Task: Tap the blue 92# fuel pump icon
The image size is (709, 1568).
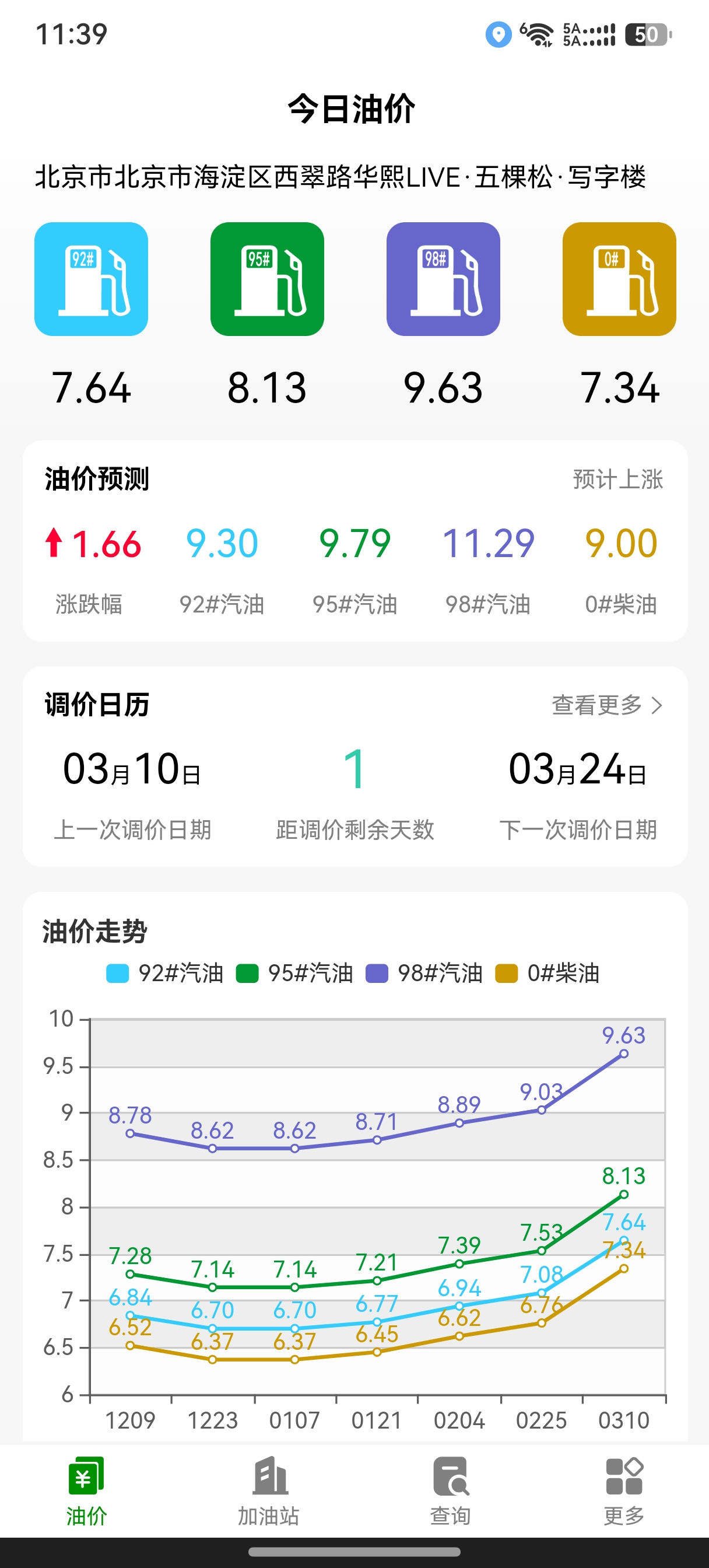Action: click(91, 279)
